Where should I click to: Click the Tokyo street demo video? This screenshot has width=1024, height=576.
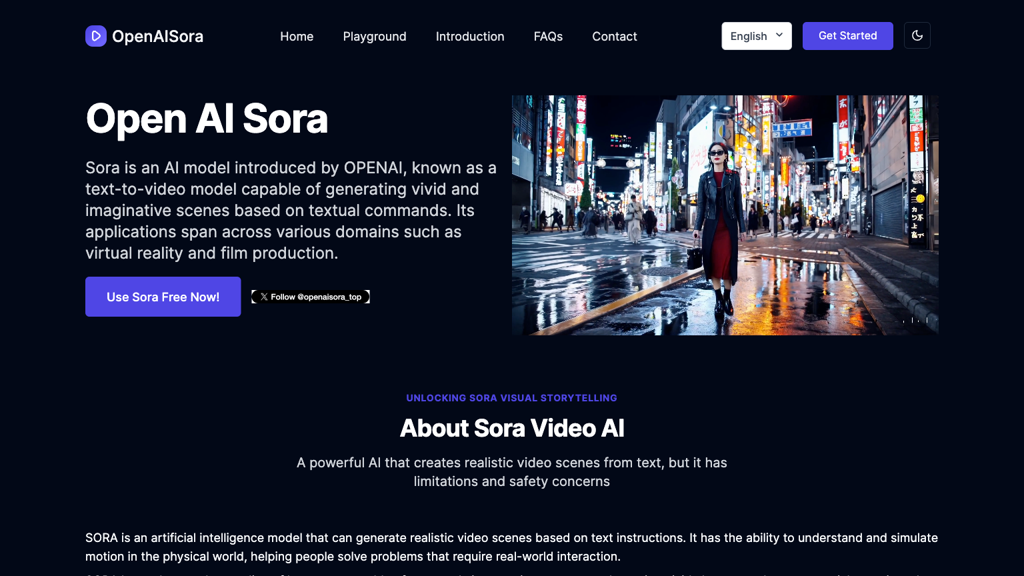(724, 214)
